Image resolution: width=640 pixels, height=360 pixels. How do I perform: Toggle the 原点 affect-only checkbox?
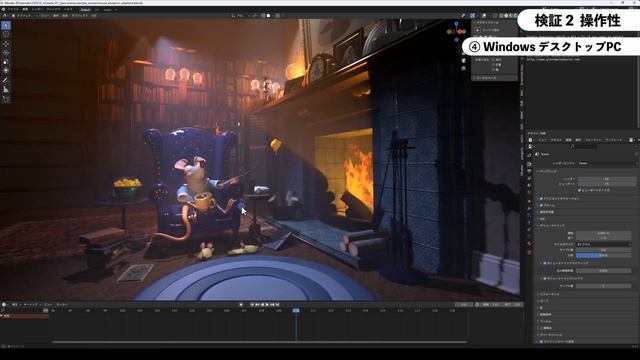tap(493, 60)
